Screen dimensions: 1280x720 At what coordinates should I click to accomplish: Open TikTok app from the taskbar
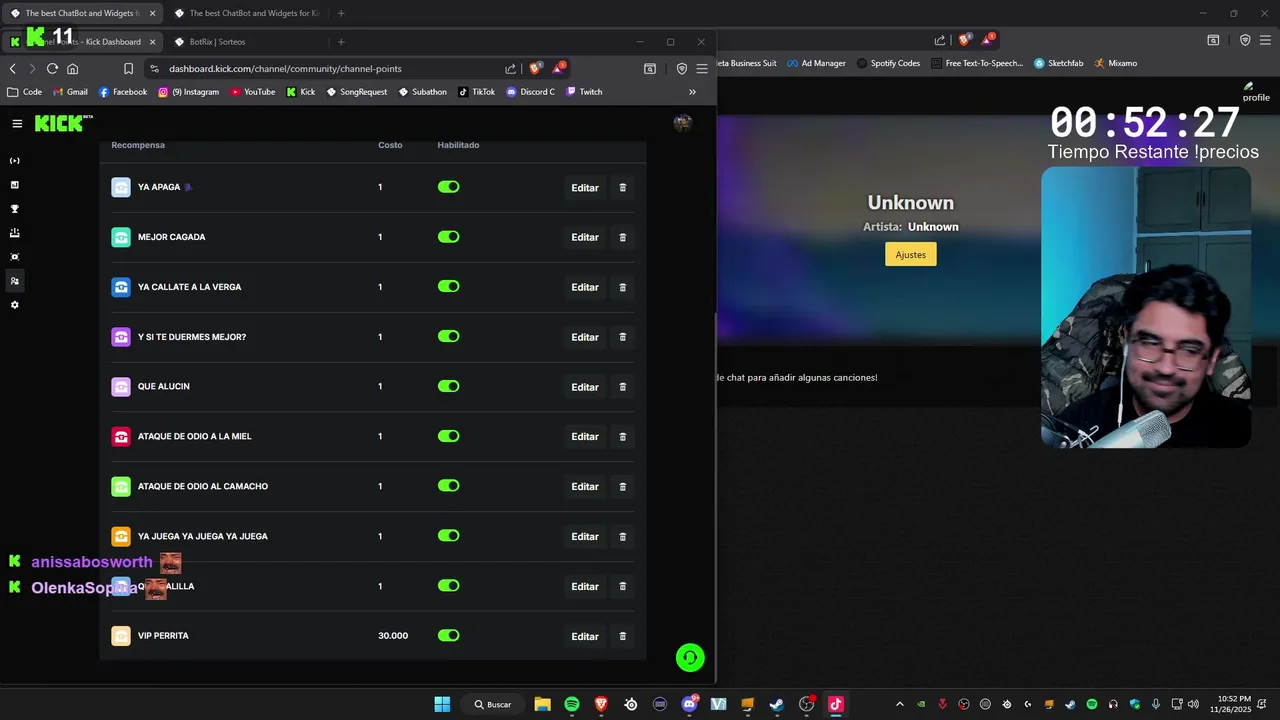click(x=836, y=704)
